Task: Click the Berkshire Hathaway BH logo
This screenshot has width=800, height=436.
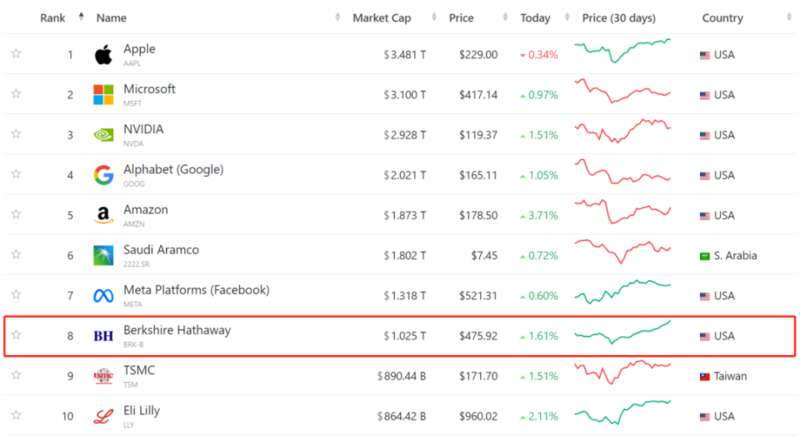Action: click(104, 336)
